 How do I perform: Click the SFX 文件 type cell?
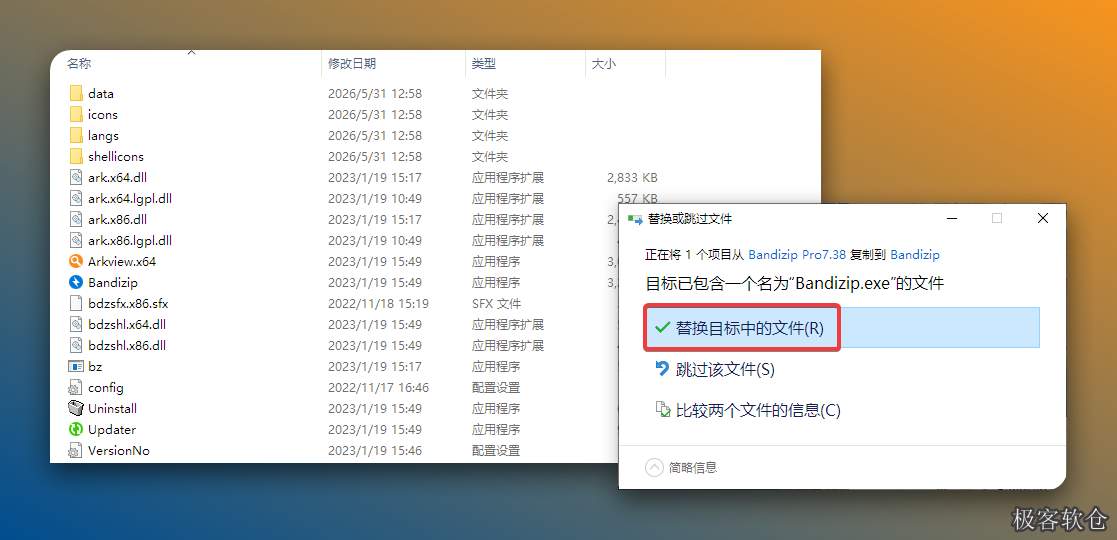point(496,303)
